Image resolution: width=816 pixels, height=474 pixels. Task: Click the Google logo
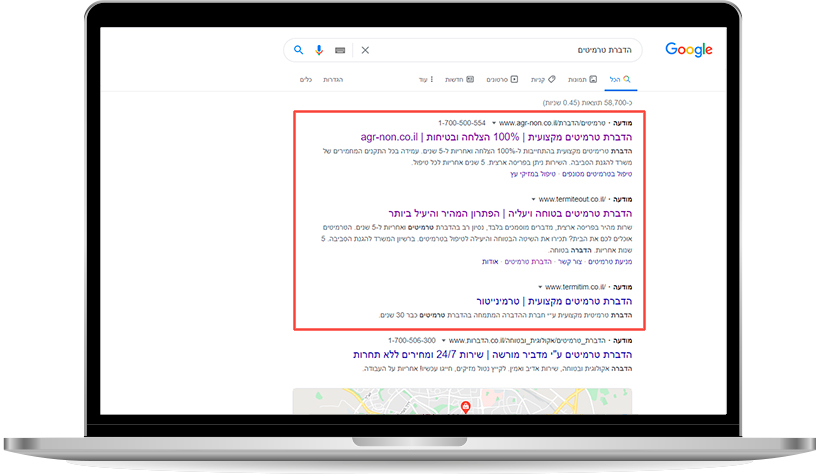688,50
